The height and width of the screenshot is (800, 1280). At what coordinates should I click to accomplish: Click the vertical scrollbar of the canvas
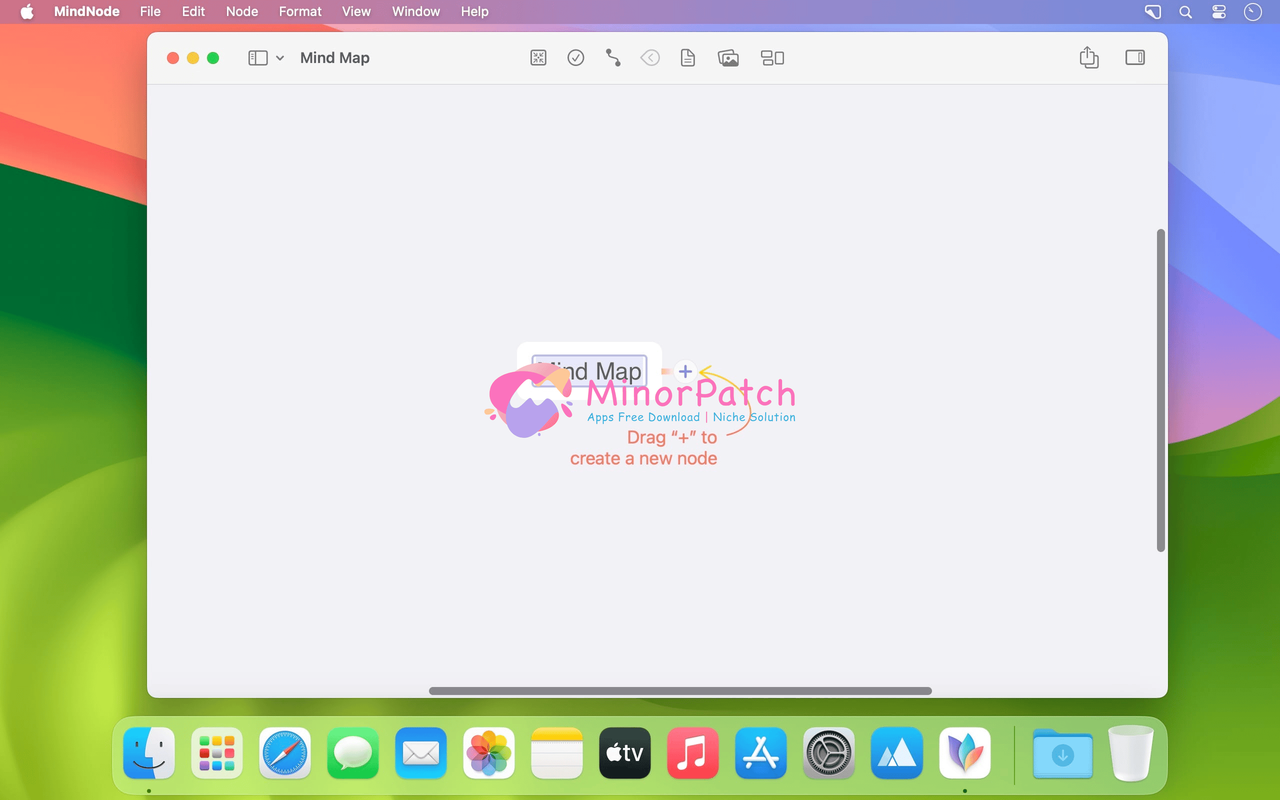tap(1161, 390)
